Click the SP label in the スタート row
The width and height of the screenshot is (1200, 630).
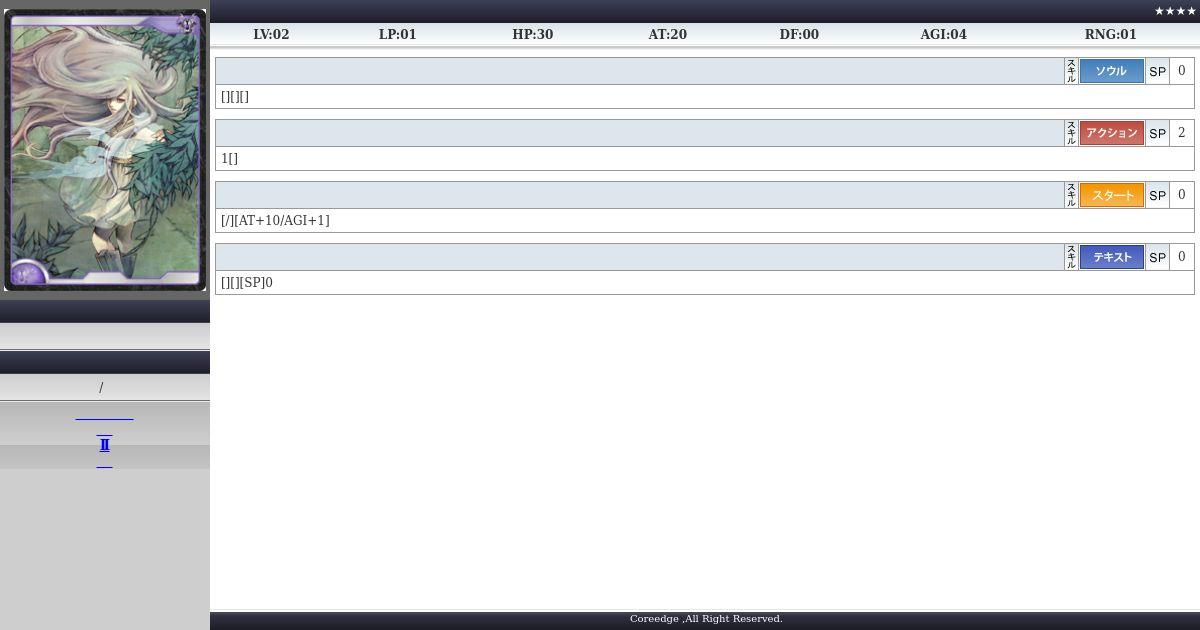pyautogui.click(x=1157, y=195)
